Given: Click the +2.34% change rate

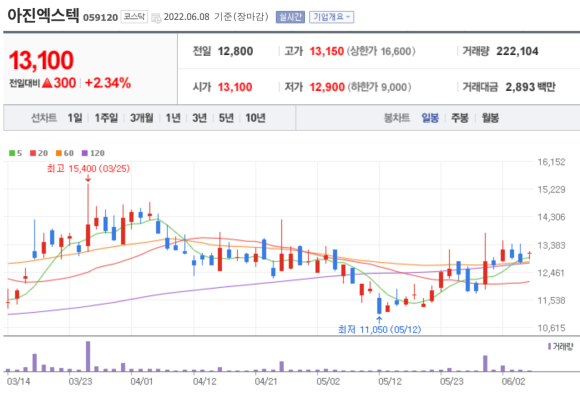Looking at the screenshot, I should pyautogui.click(x=108, y=83).
